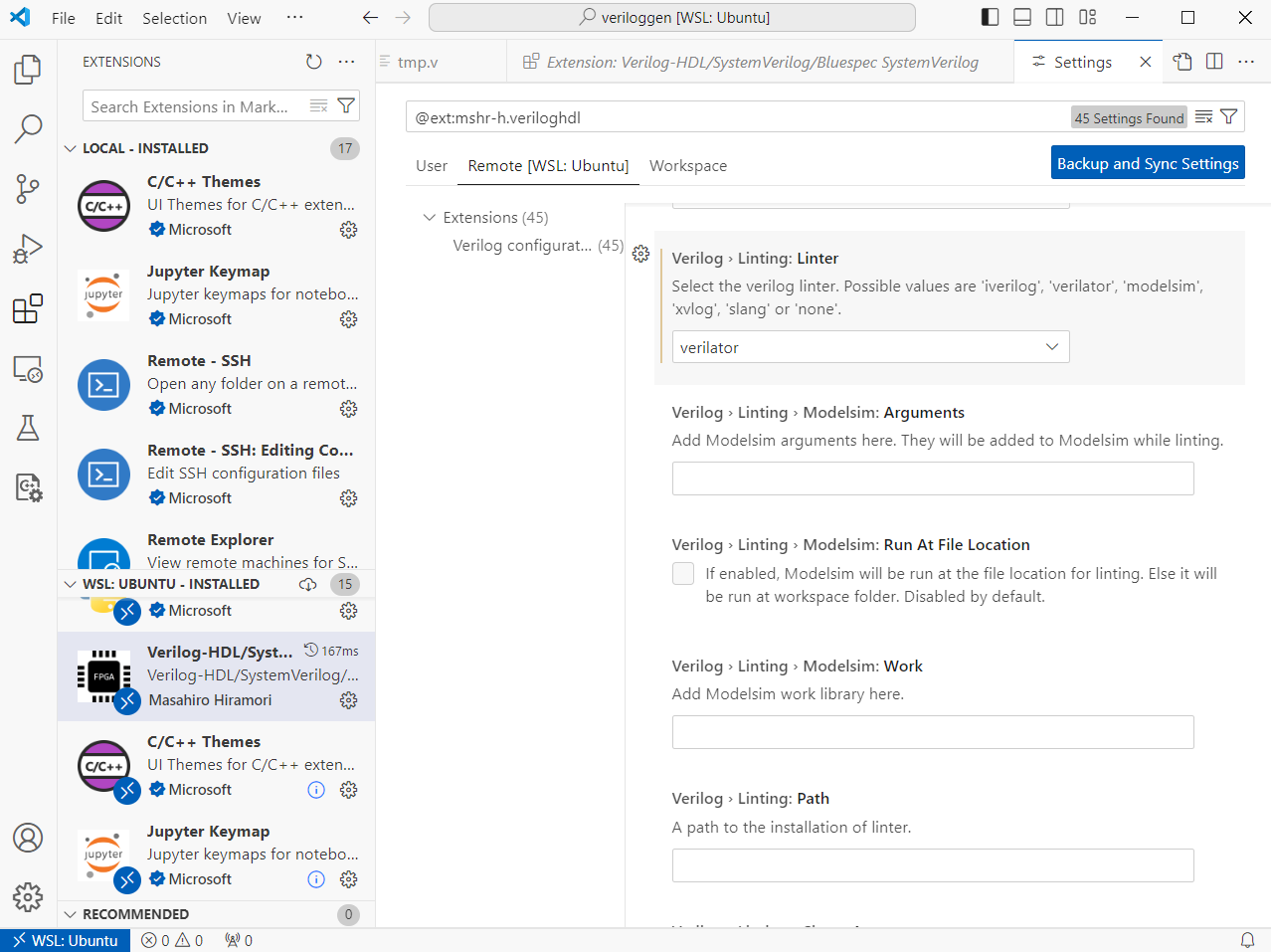Filter extensions with the funnel icon
The image size is (1271, 952).
[346, 106]
